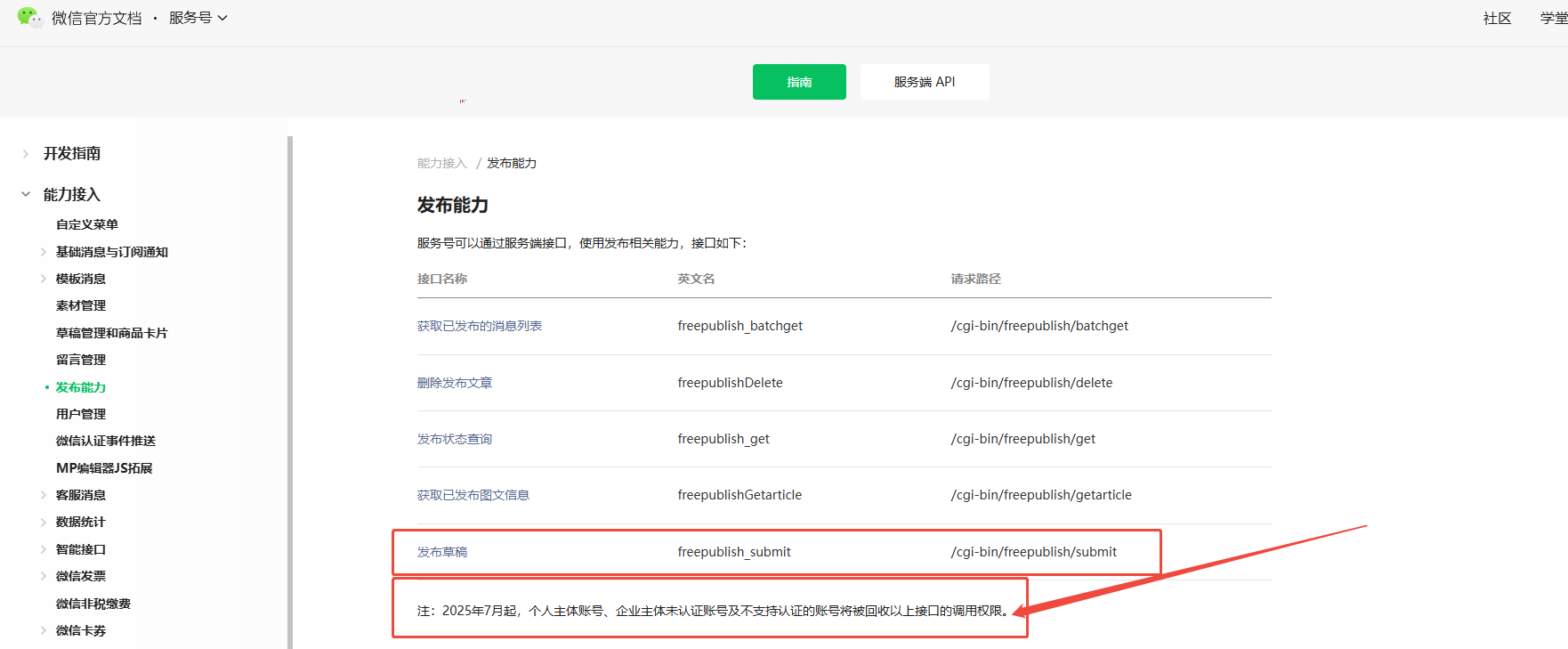
Task: Click the /cgi-bin/freepublish/submit path
Action: (x=1034, y=552)
